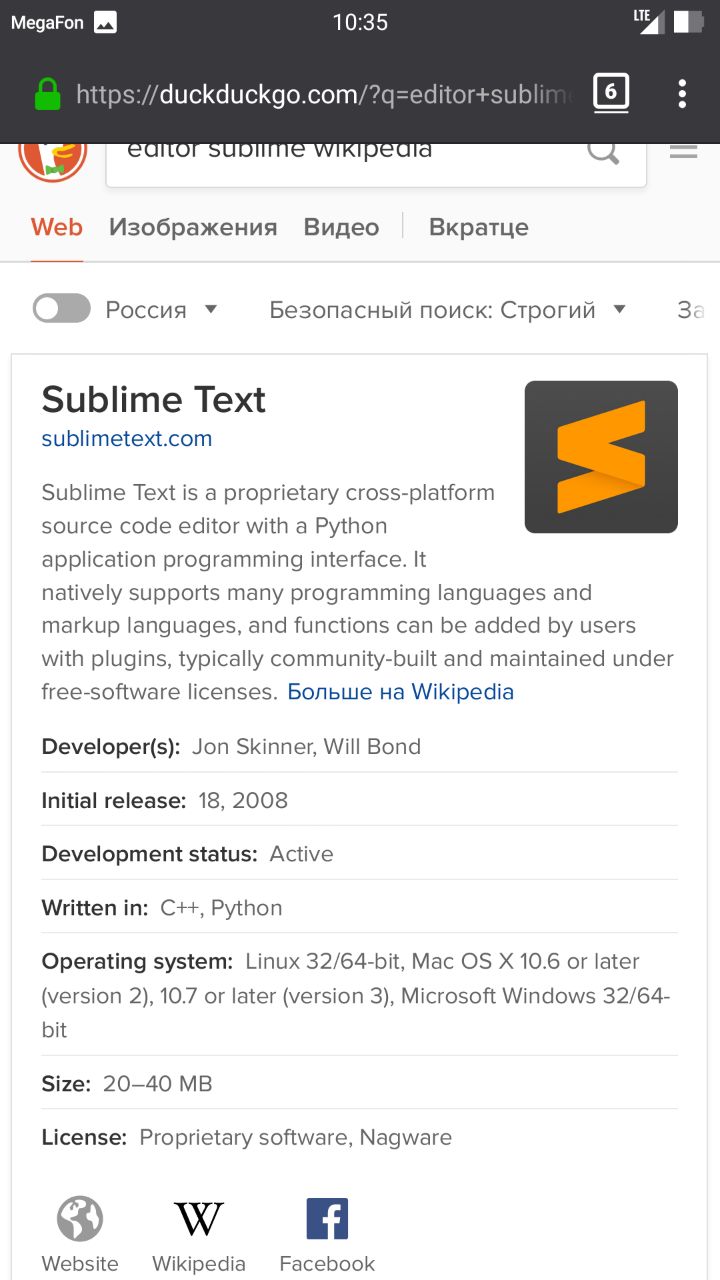
Task: Tap the battery status icon
Action: pos(688,22)
